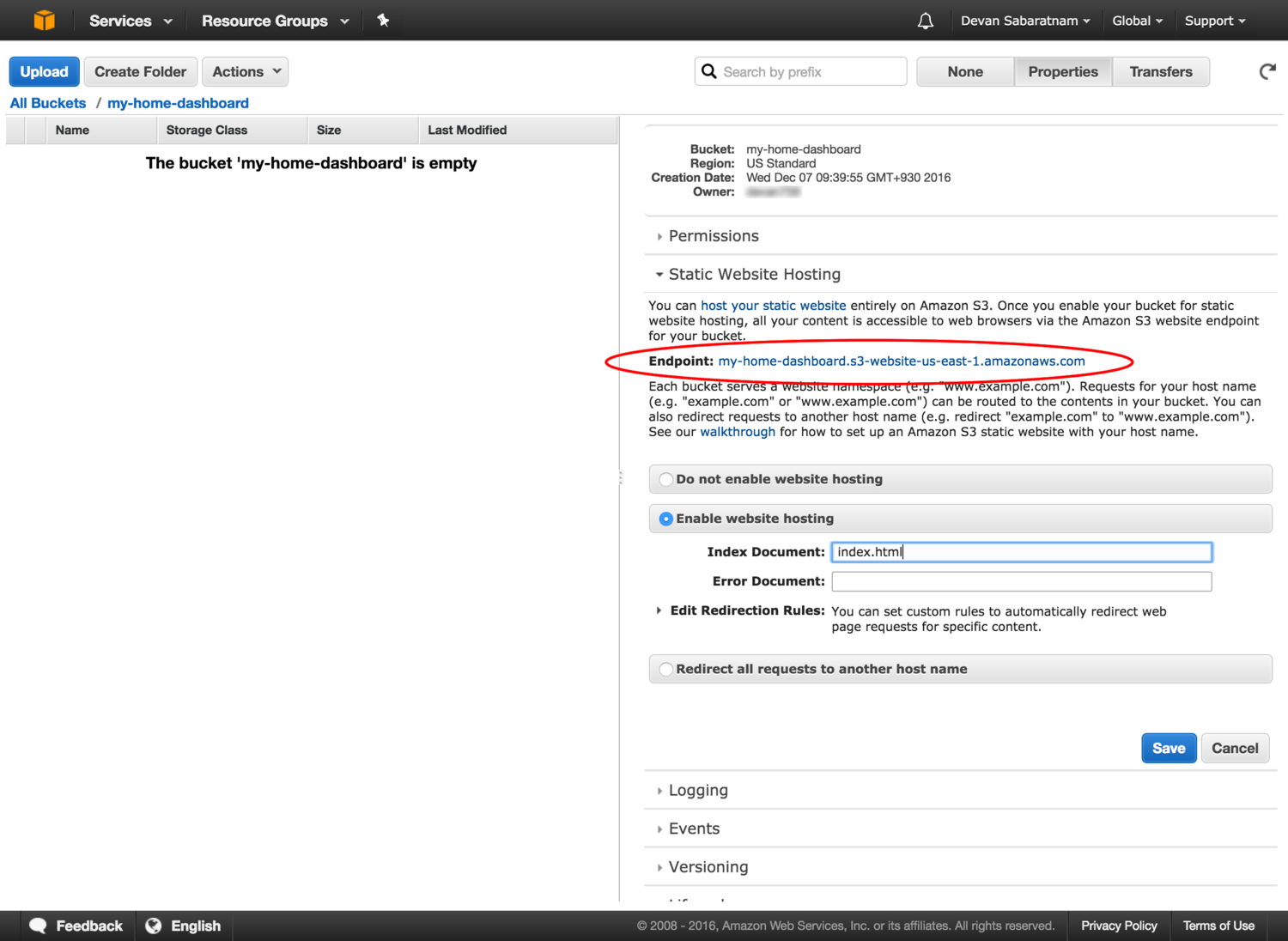Click the English globe icon
This screenshot has width=1288, height=941.
(154, 926)
